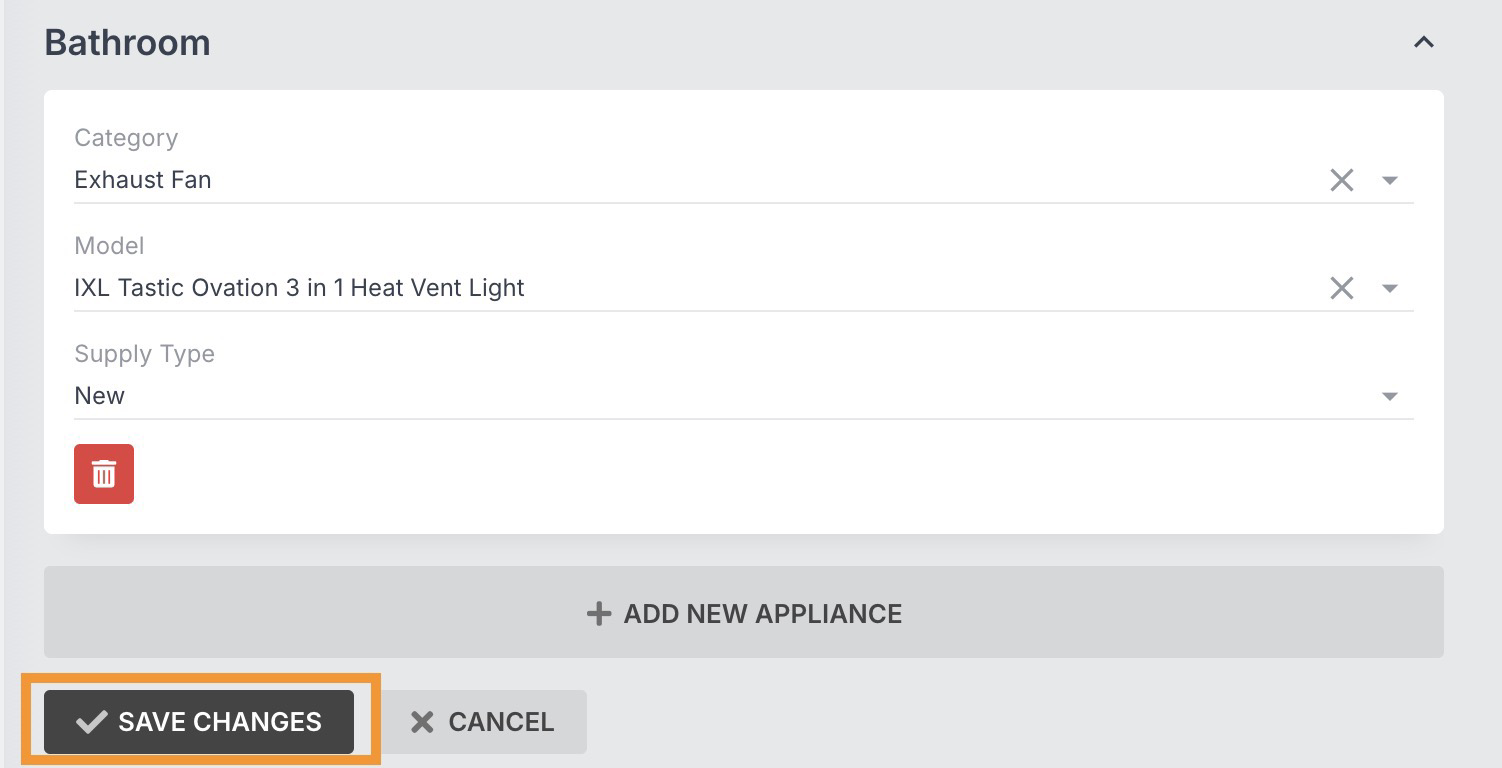Click the X icon in Cancel button
Viewport: 1502px width, 768px height.
[422, 722]
